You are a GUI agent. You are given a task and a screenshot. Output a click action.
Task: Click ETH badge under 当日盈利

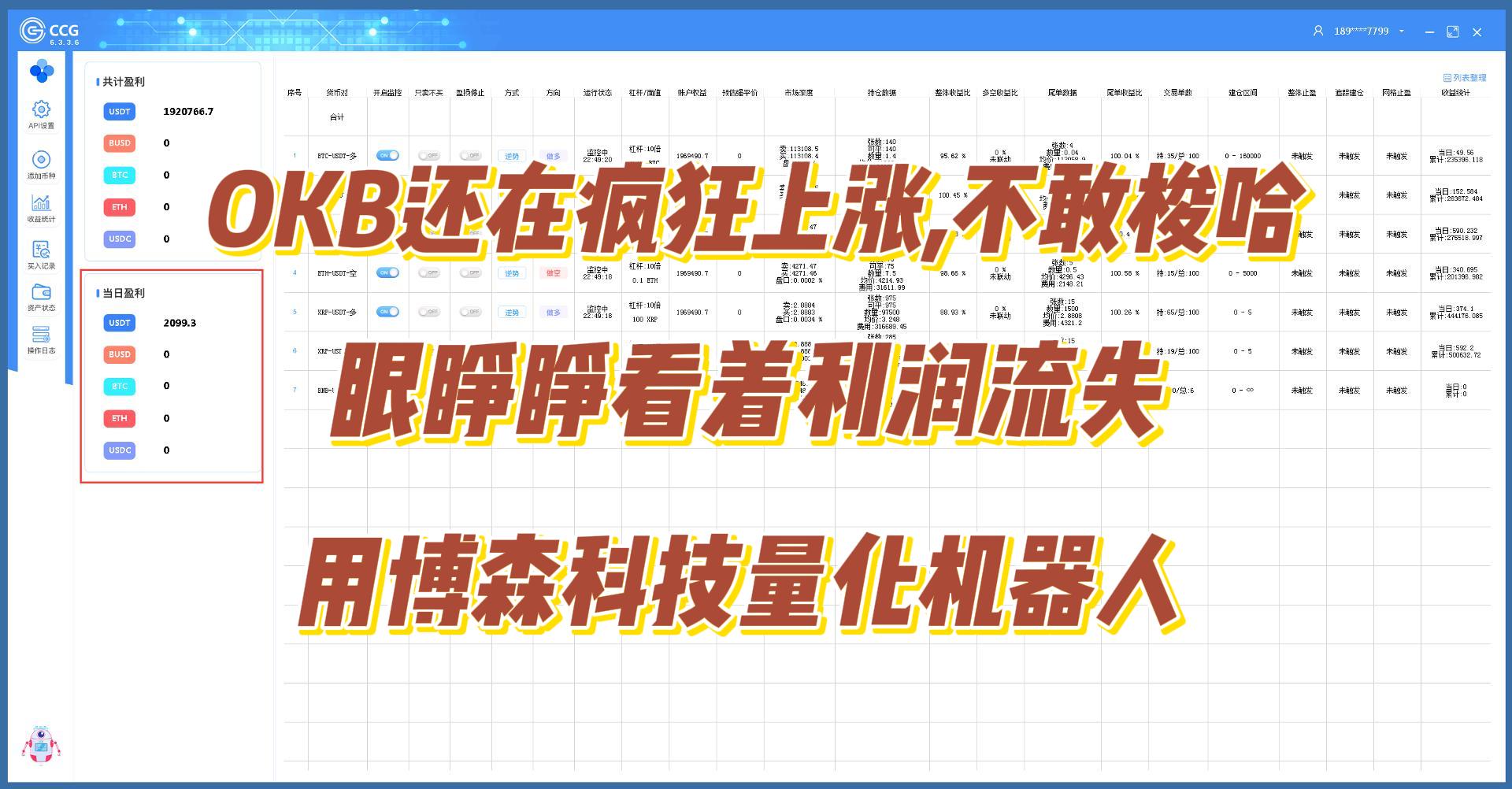[120, 418]
